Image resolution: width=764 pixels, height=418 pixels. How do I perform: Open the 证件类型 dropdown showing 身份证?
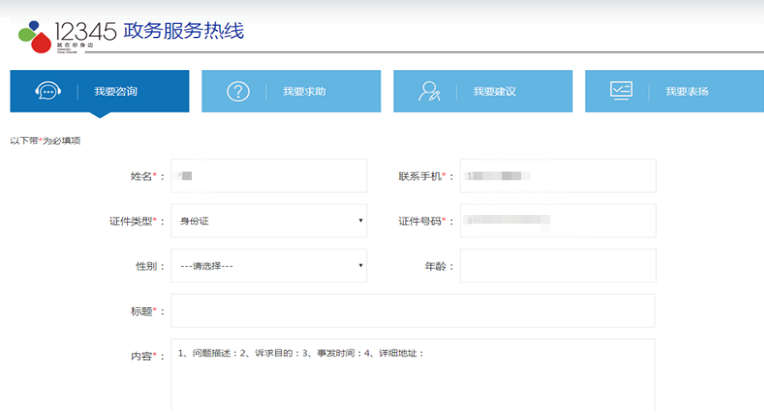coord(269,221)
